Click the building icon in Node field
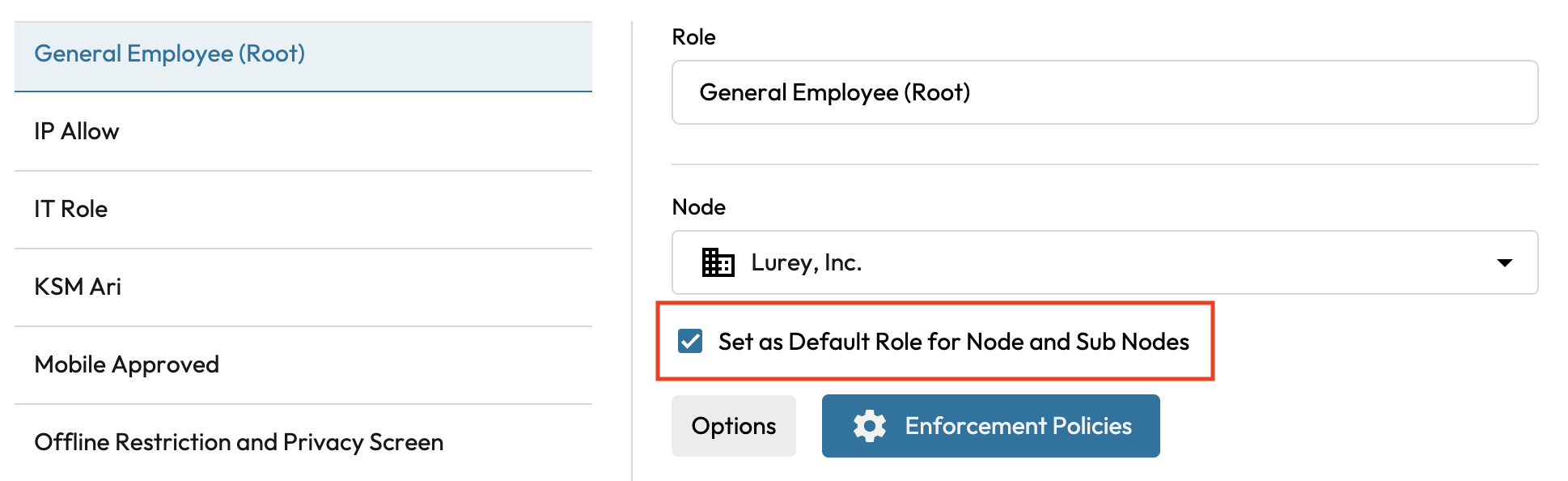This screenshot has width=1568, height=481. (x=718, y=262)
